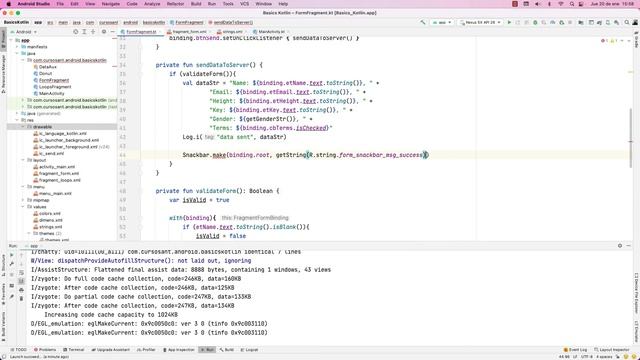640x360 pixels.
Task: Collapse the layout folder in the tree
Action: click(x=23, y=160)
